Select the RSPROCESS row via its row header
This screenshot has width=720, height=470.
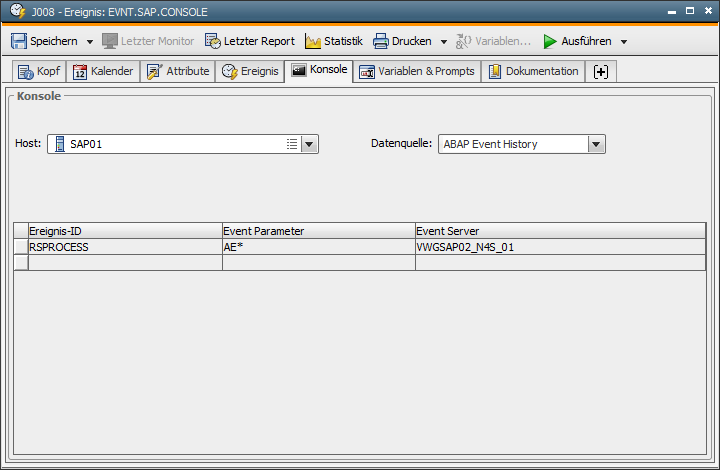click(21, 247)
